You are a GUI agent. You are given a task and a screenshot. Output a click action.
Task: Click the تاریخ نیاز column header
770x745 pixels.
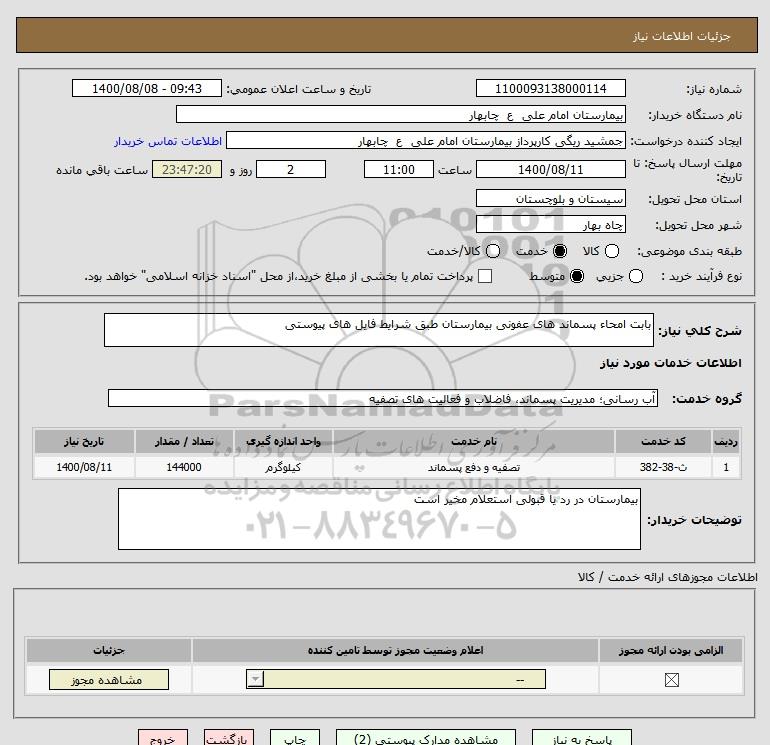[x=84, y=441]
